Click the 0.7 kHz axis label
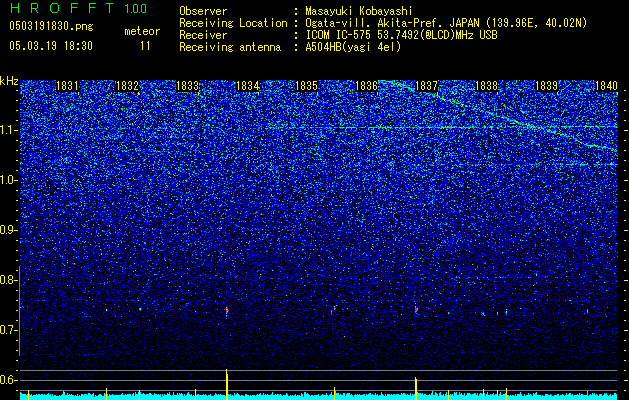This screenshot has height=400, width=629. click(9, 330)
